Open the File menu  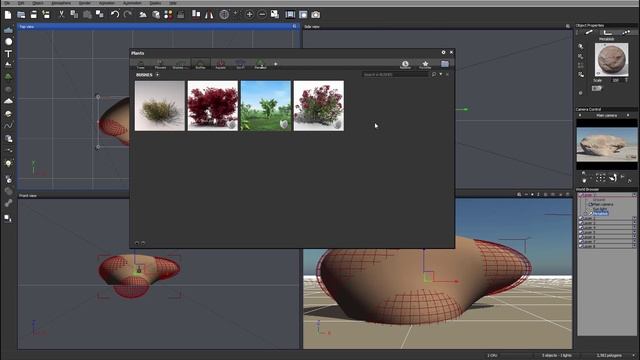coord(7,3)
